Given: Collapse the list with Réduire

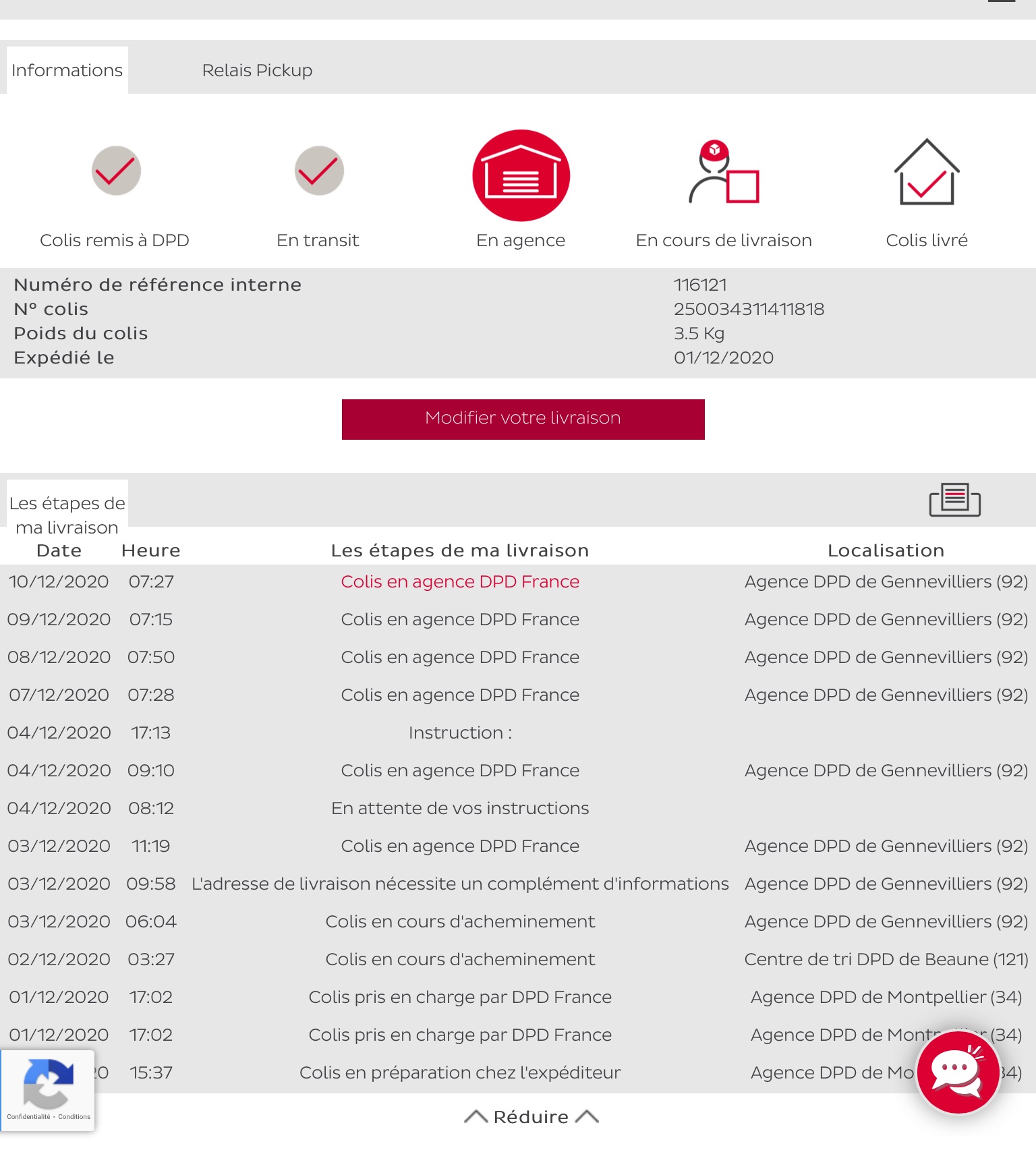Looking at the screenshot, I should click(531, 1117).
